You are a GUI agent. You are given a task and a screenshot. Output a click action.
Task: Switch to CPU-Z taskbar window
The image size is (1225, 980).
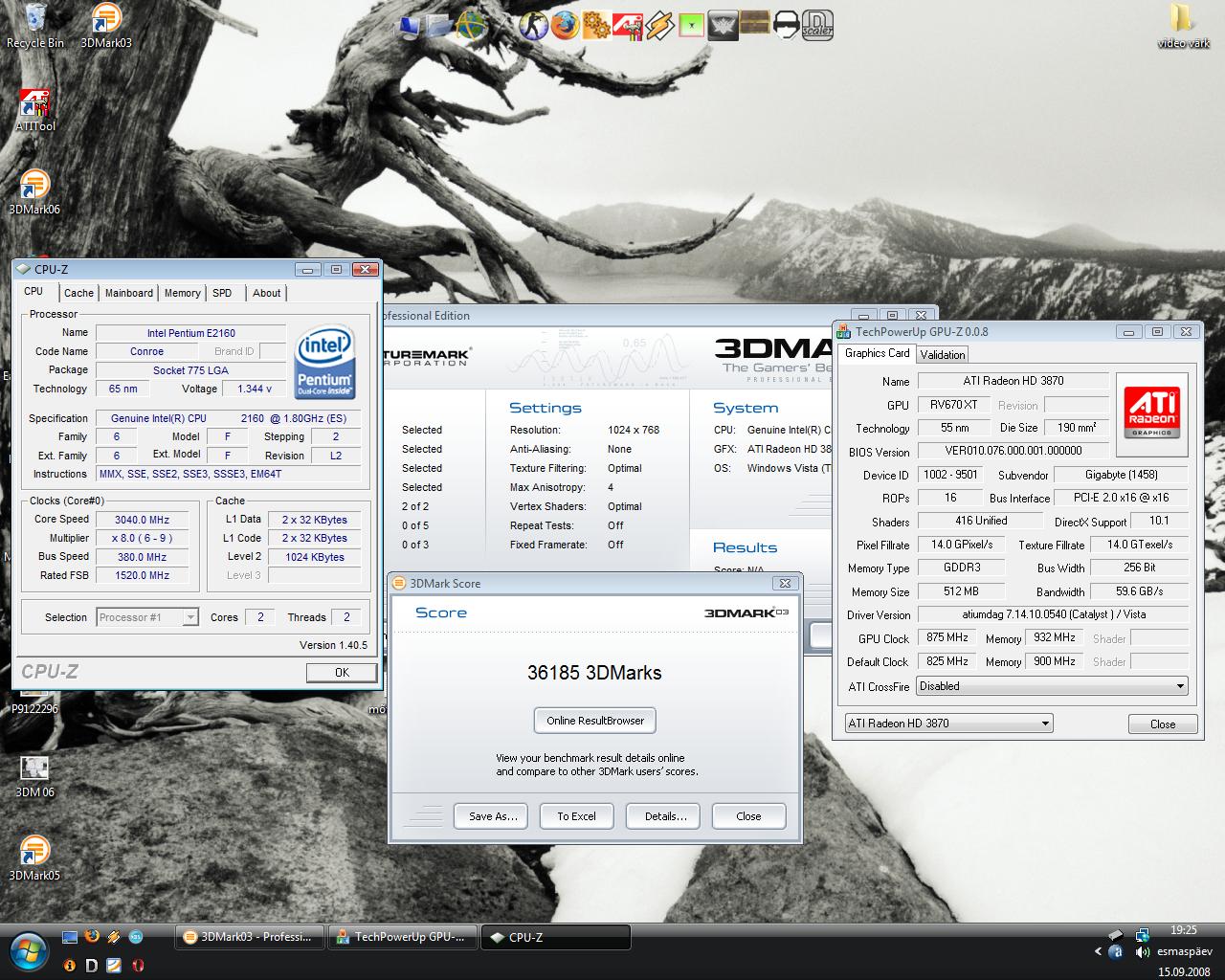(x=555, y=937)
